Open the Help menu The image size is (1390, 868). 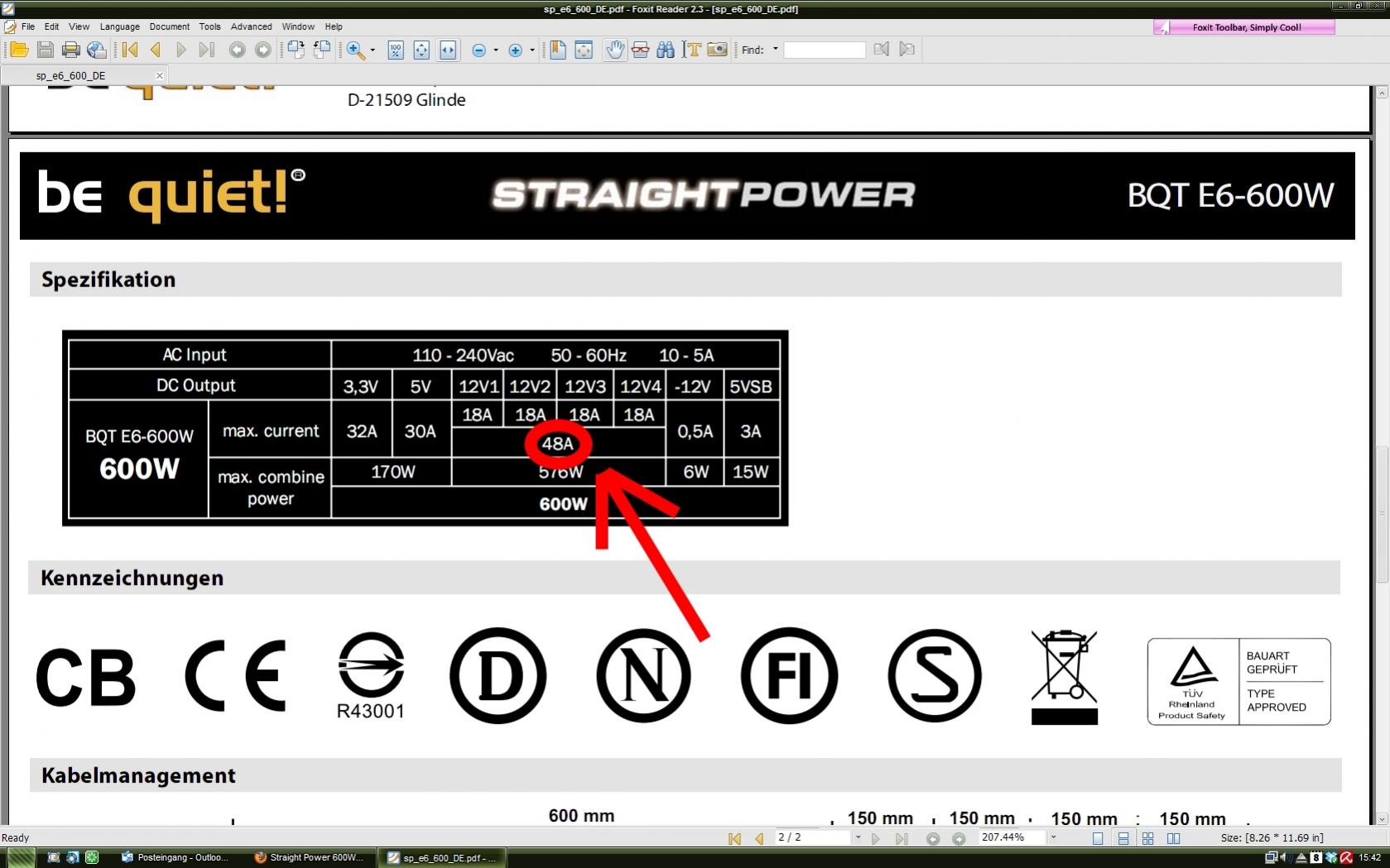coord(334,26)
